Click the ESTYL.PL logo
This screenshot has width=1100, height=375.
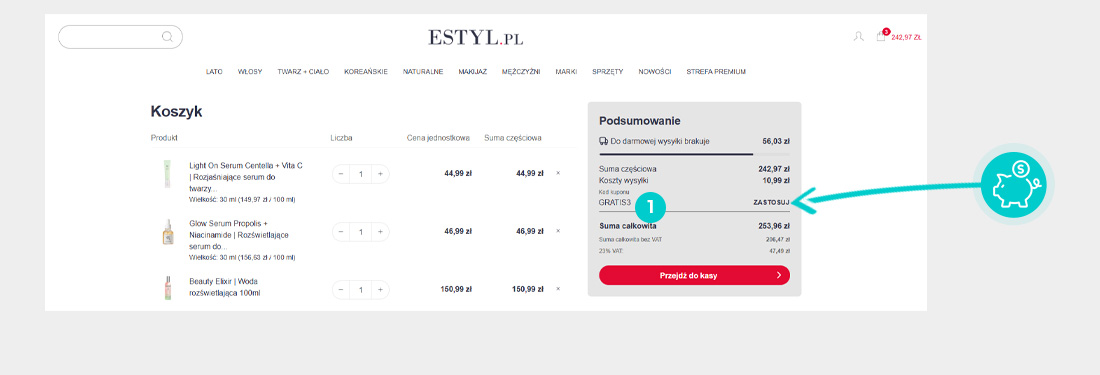476,37
